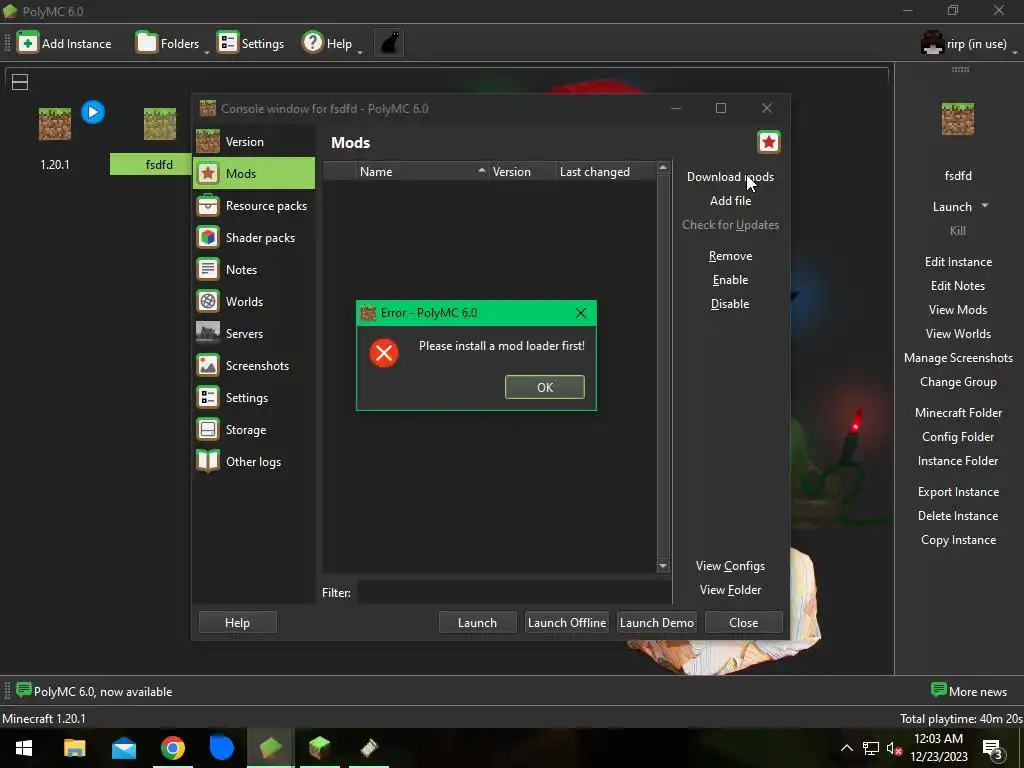The width and height of the screenshot is (1024, 768).
Task: Click the Filter input field
Action: click(514, 593)
